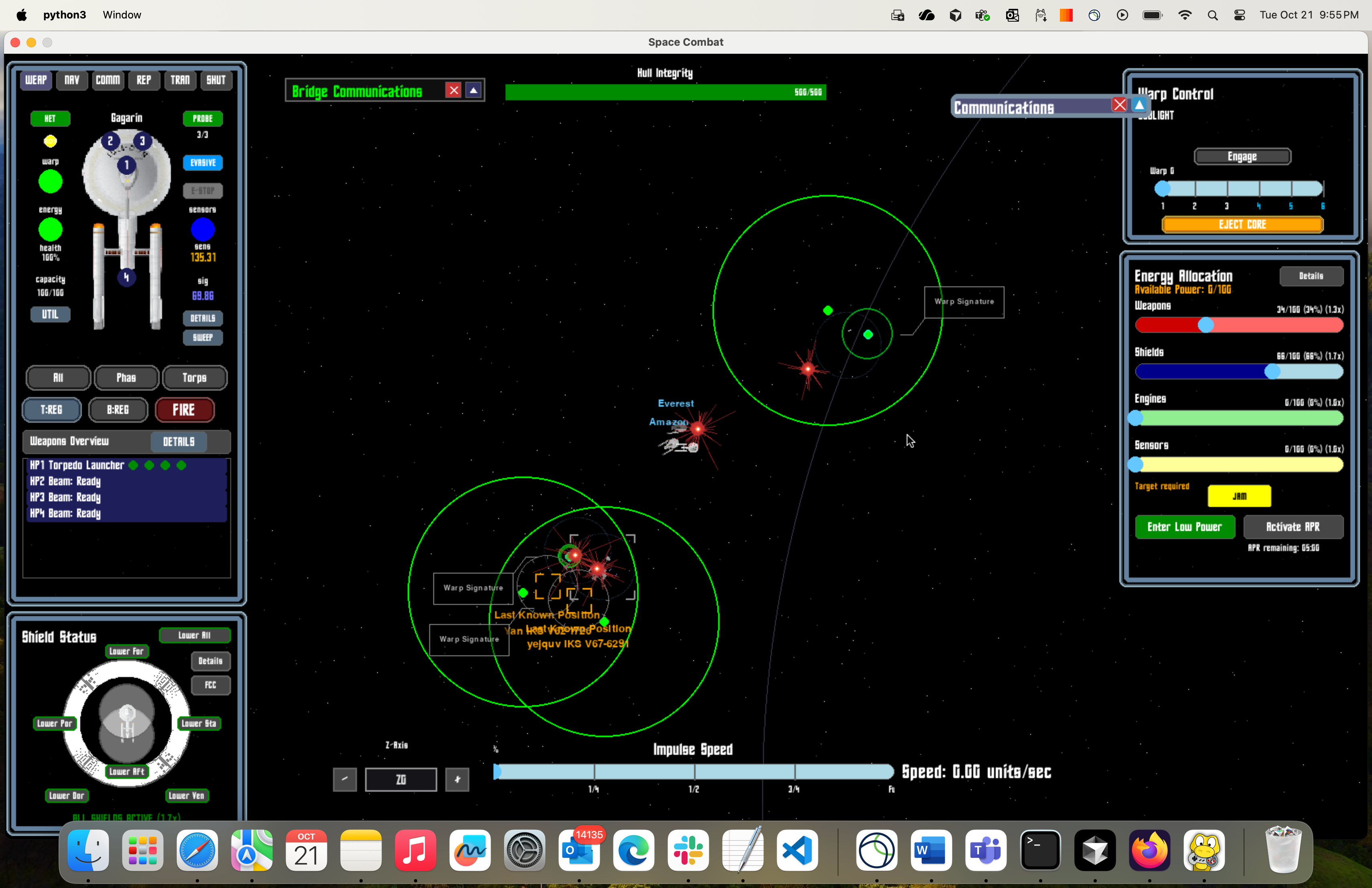Viewport: 1372px width, 888px height.
Task: Click hardpoint 1 marker on Gagarin ship
Action: pyautogui.click(x=127, y=165)
